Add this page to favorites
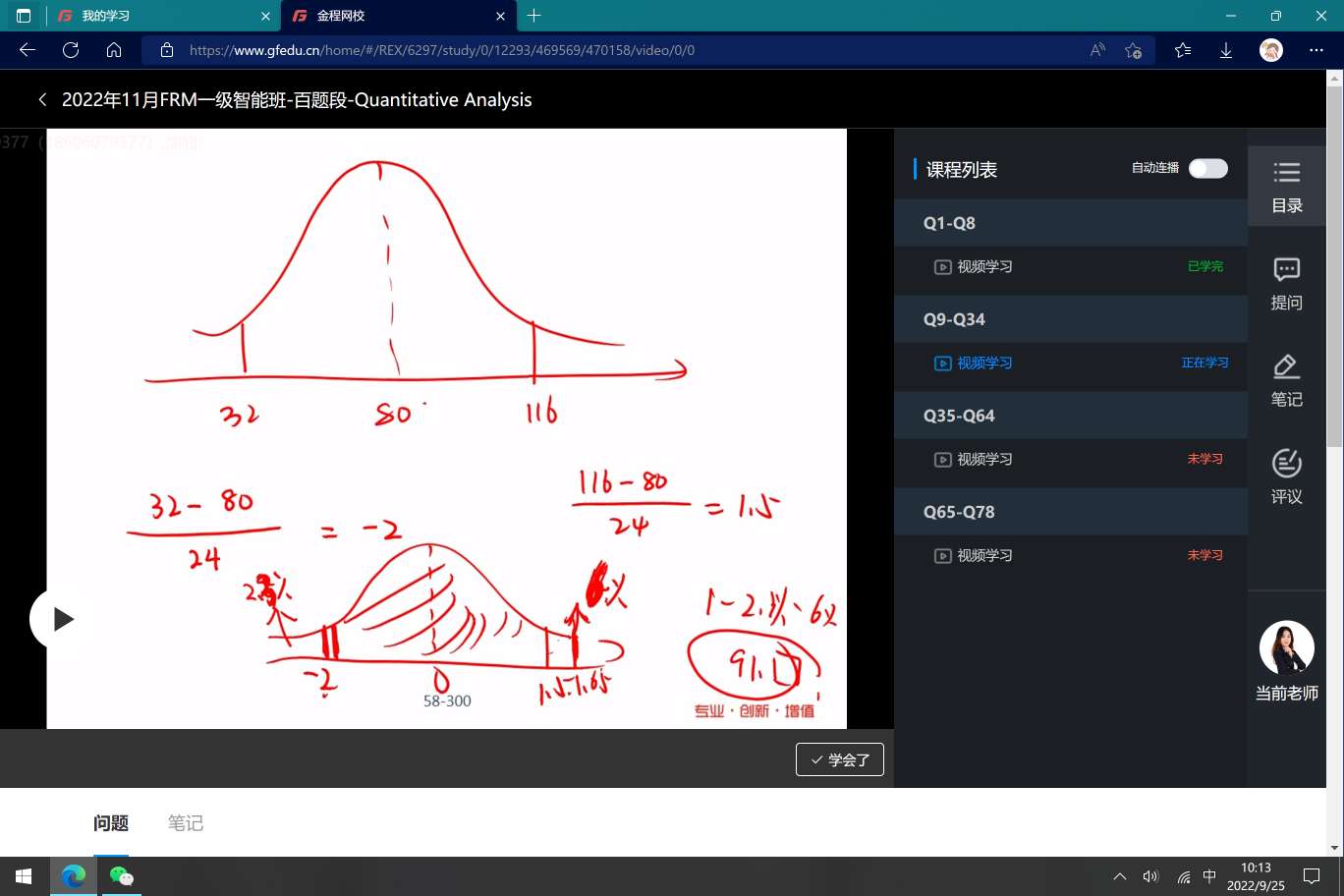Screen dimensions: 1344x896 tap(1133, 50)
